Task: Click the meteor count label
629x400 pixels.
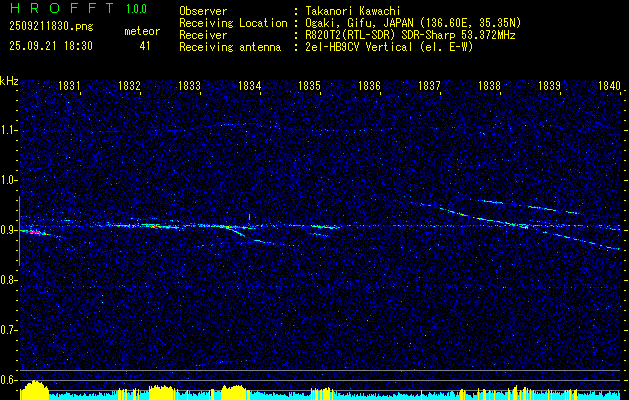Action: point(142,31)
